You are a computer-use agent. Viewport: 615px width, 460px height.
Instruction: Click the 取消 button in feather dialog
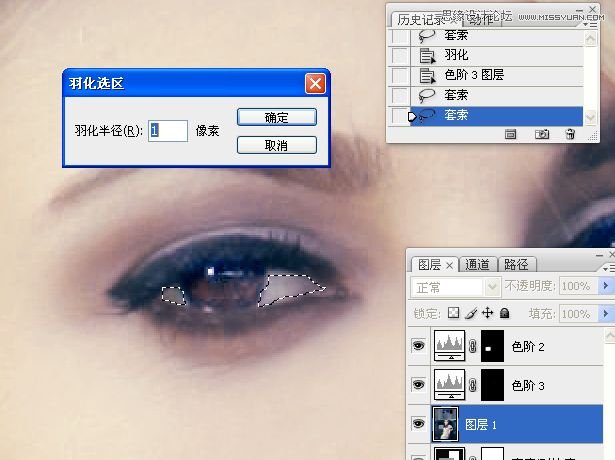[276, 146]
